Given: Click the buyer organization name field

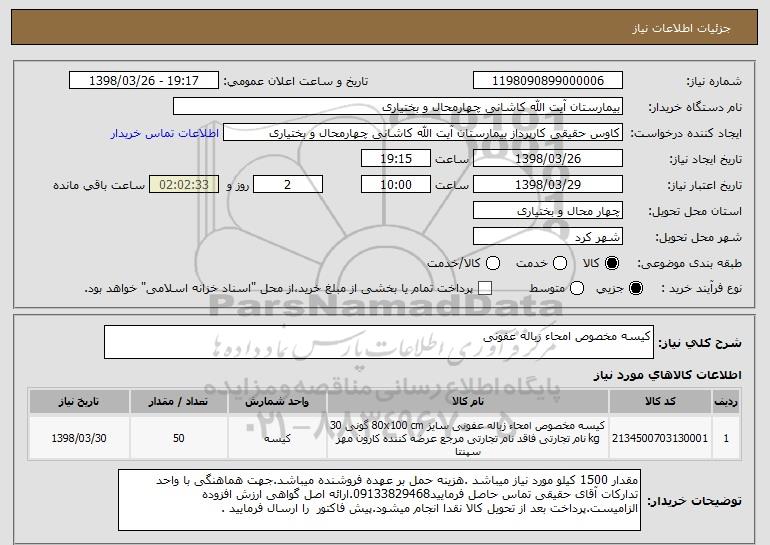Looking at the screenshot, I should (x=398, y=107).
